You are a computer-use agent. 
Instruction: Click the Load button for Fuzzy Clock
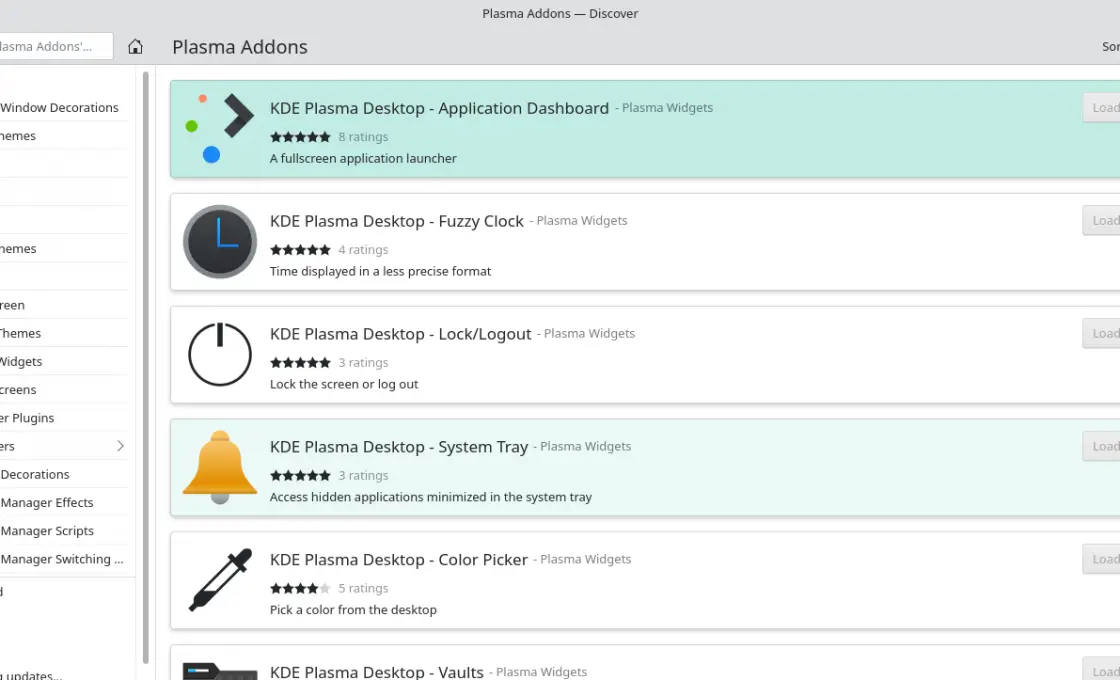(x=1101, y=221)
